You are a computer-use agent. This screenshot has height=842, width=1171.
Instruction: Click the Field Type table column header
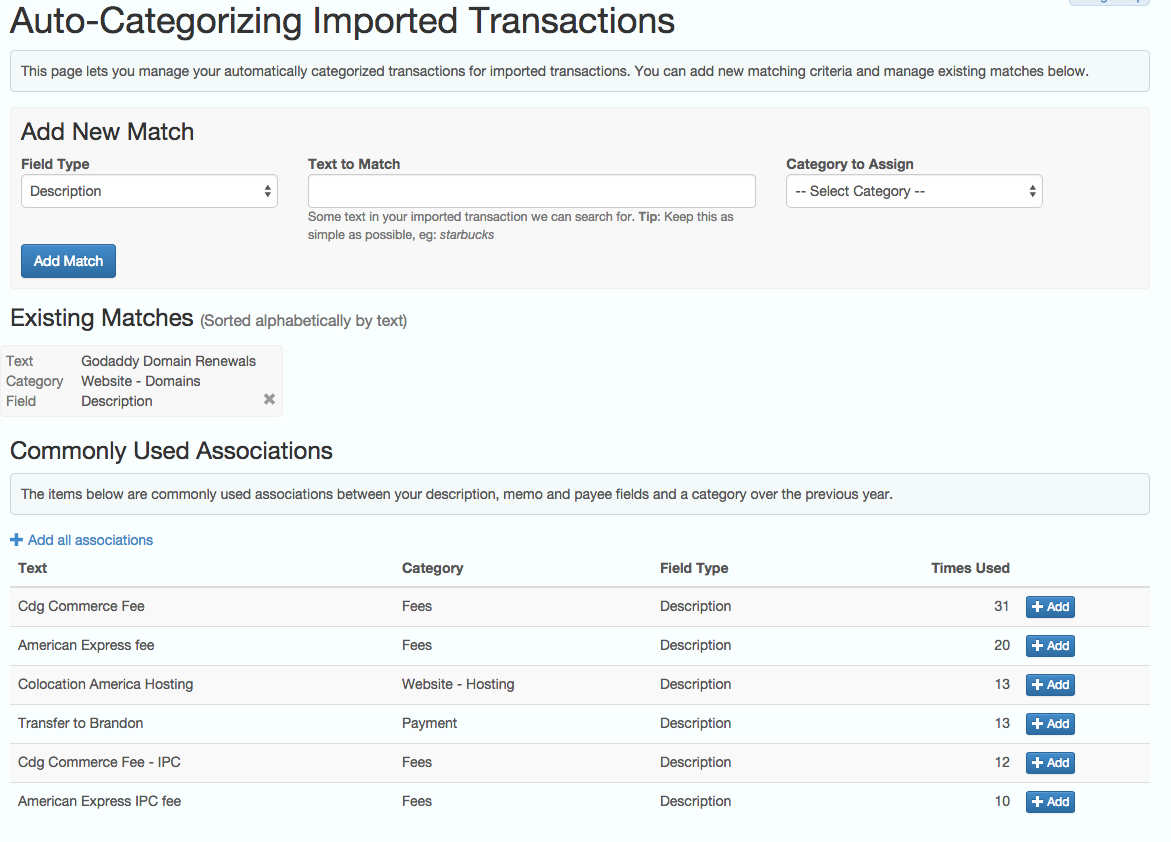coord(694,568)
